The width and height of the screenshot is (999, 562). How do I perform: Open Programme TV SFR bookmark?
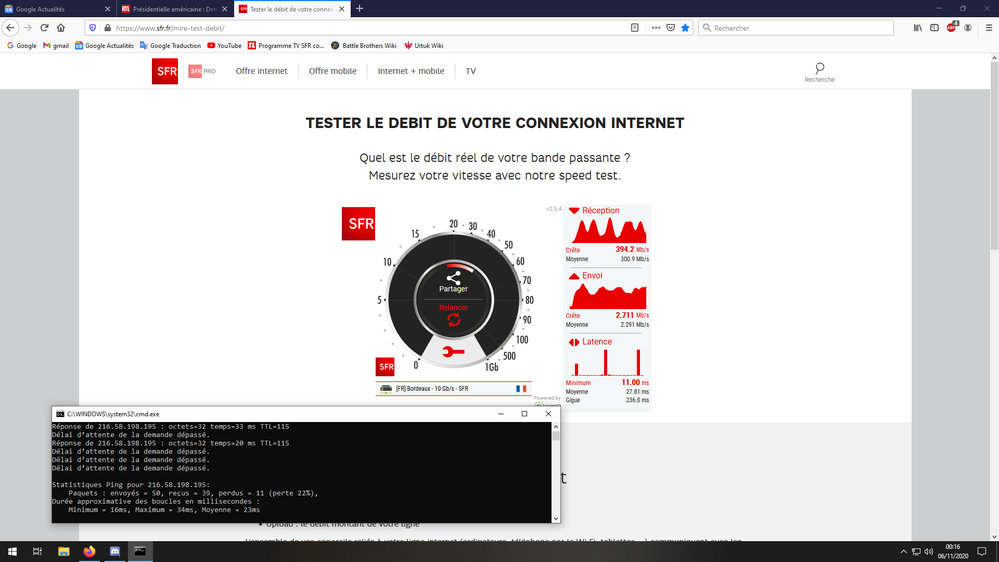285,46
